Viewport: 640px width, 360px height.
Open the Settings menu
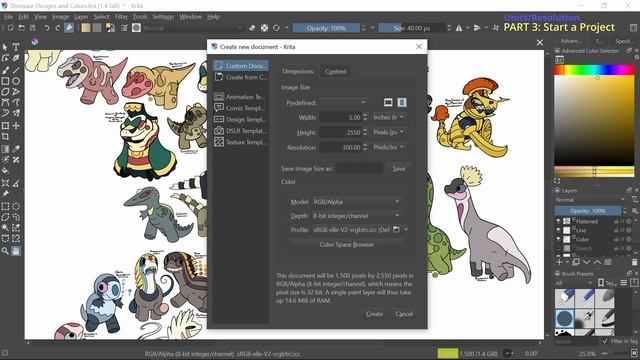coord(163,17)
